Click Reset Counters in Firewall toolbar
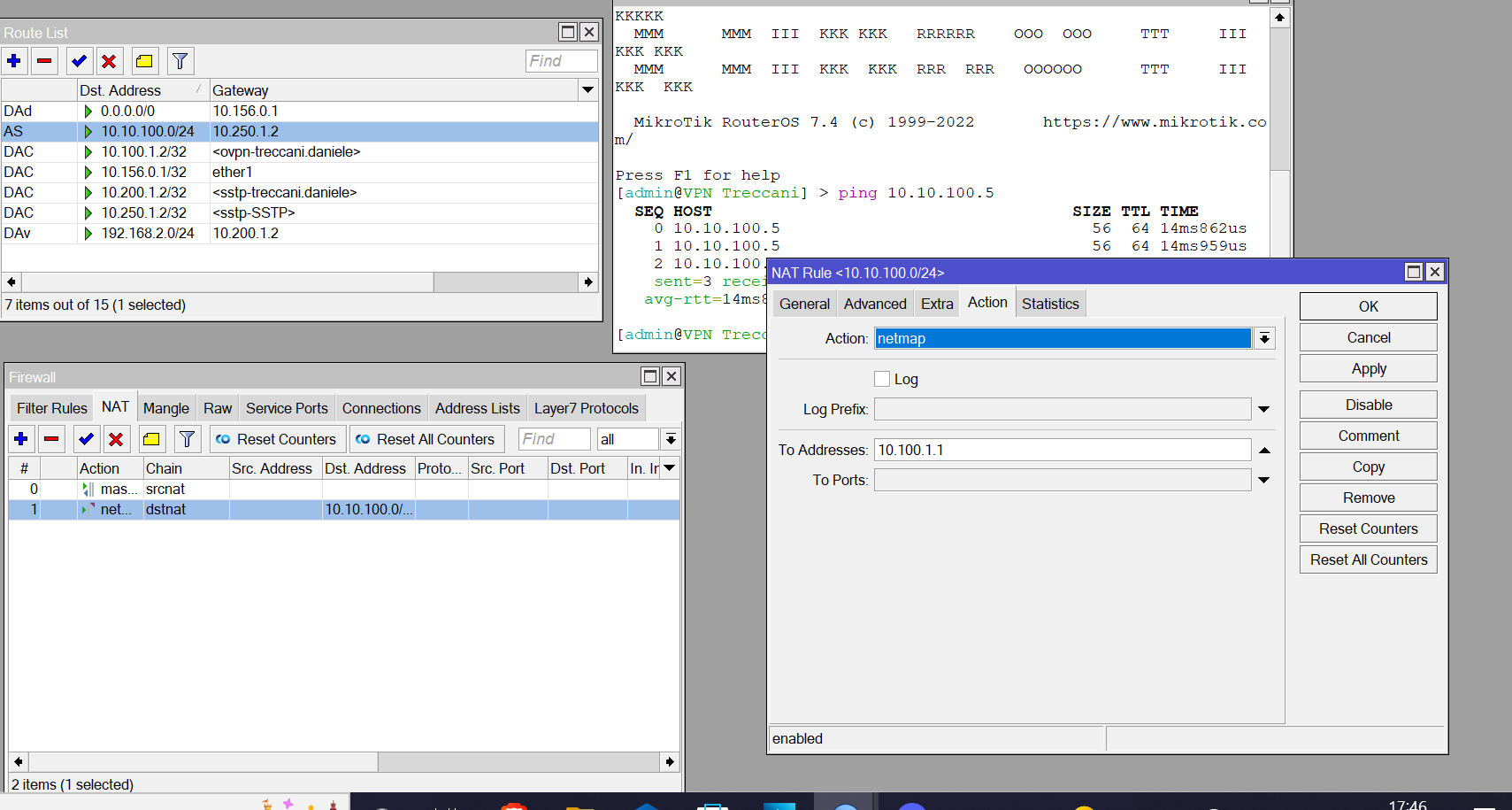Image resolution: width=1512 pixels, height=810 pixels. pyautogui.click(x=277, y=439)
